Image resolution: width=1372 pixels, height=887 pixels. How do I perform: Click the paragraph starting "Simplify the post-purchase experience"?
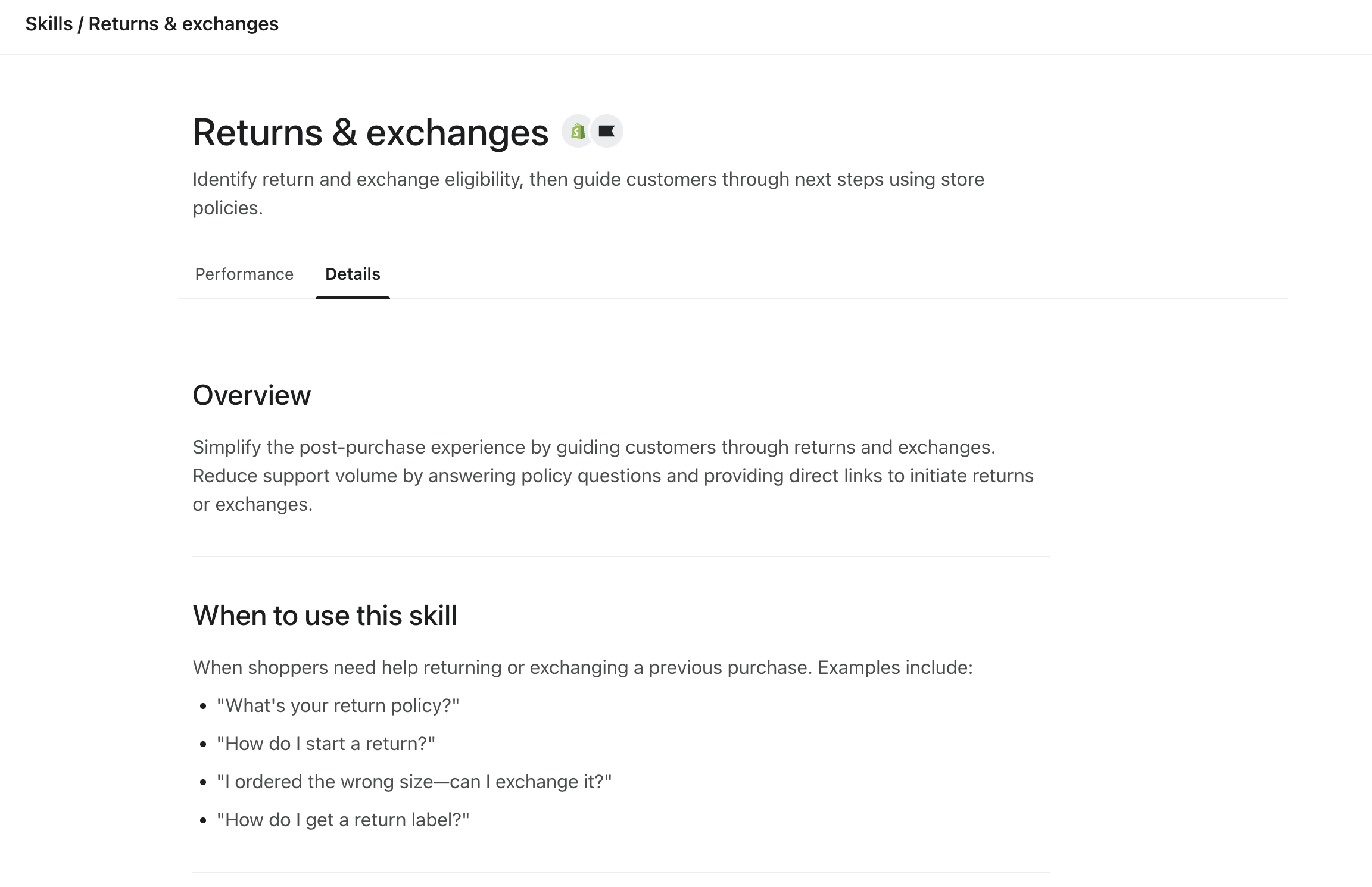[x=613, y=475]
